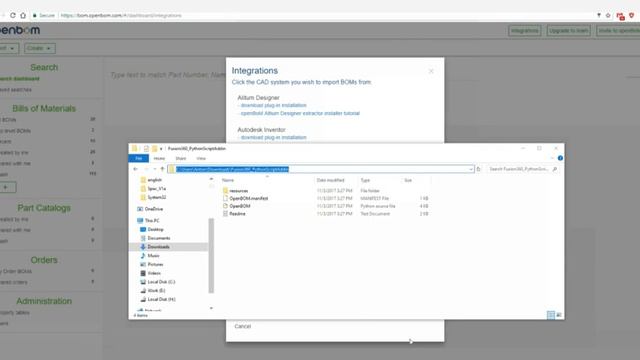Open Documents in navigation pane

(x=159, y=238)
